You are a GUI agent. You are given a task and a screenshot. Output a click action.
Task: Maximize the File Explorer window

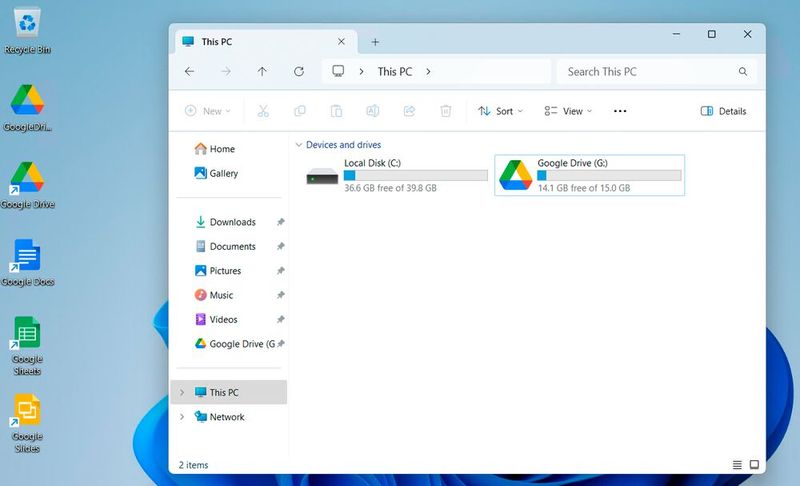tap(712, 34)
